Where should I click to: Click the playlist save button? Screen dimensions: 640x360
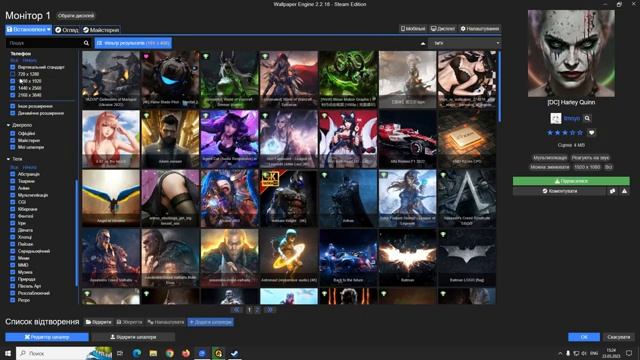pyautogui.click(x=129, y=322)
